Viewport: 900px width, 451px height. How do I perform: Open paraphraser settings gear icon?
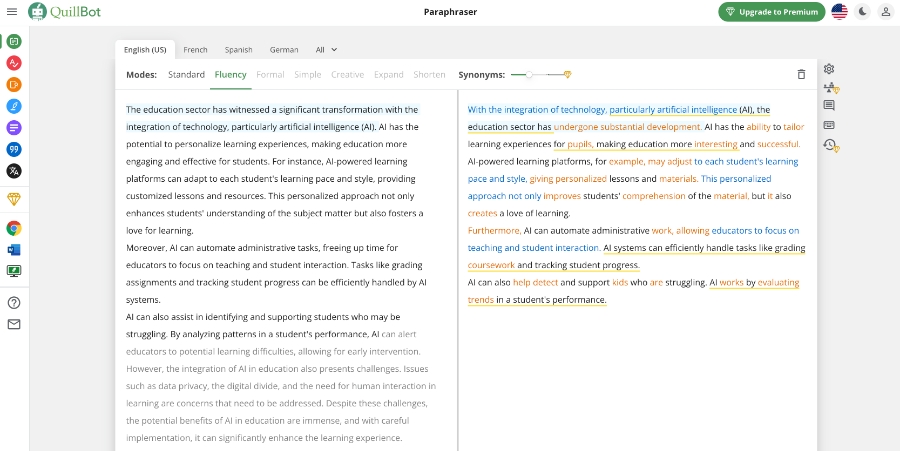pos(829,69)
